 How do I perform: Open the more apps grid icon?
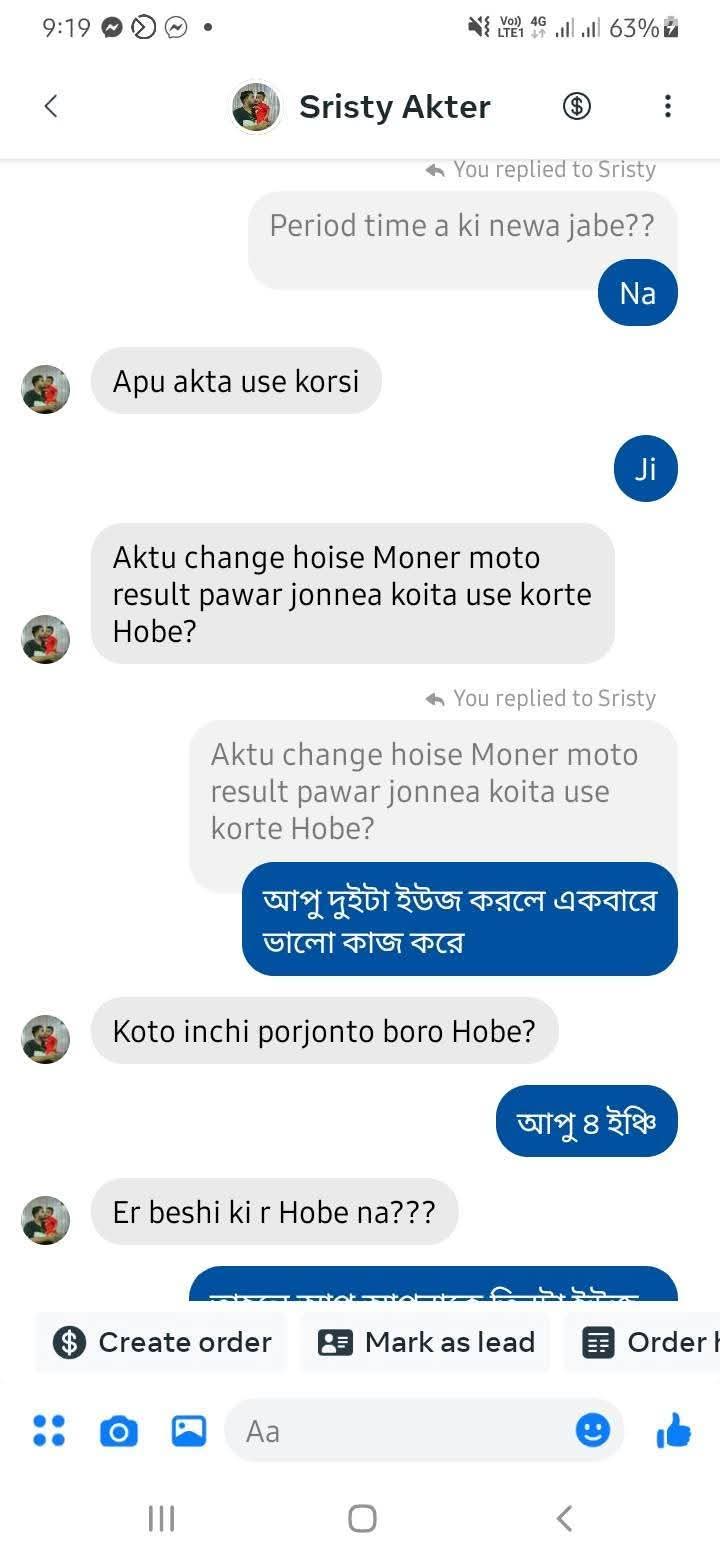pos(48,1430)
